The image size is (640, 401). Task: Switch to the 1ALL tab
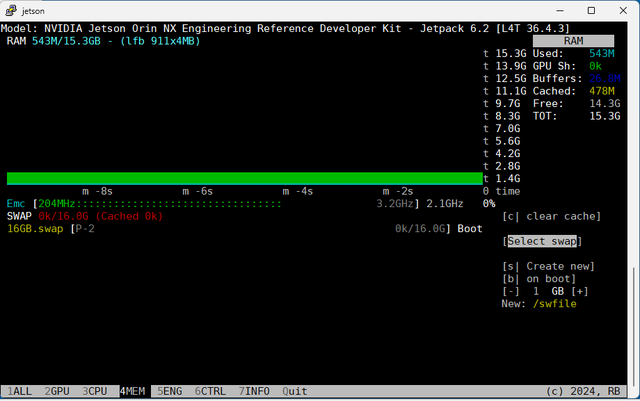(19, 391)
